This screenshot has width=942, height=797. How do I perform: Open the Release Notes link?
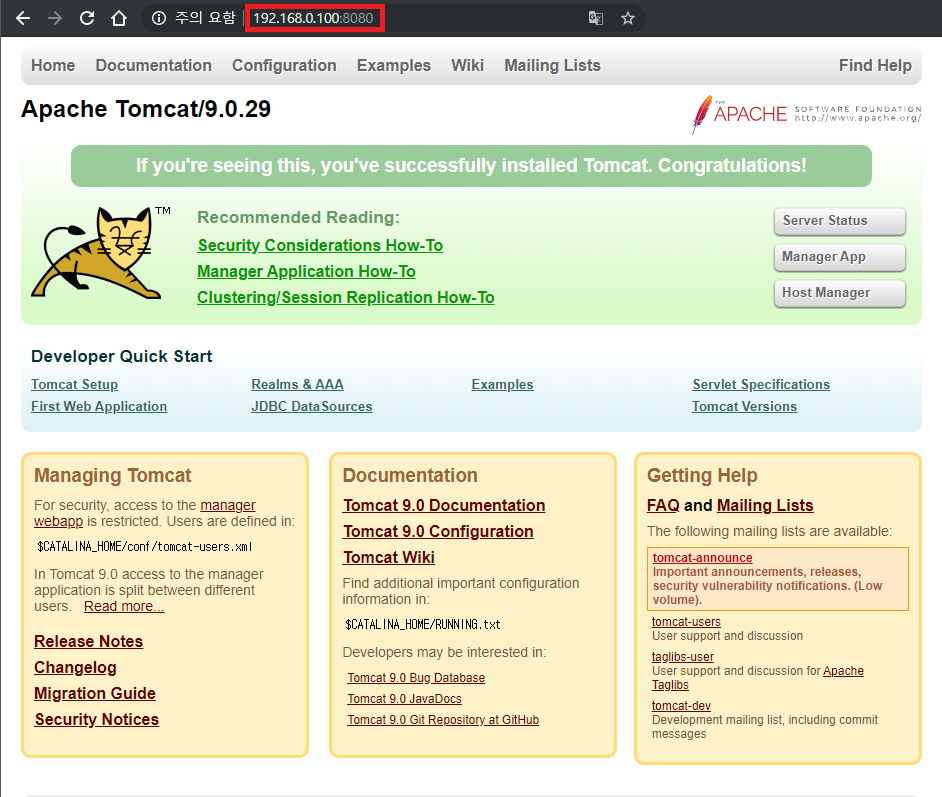coord(88,641)
